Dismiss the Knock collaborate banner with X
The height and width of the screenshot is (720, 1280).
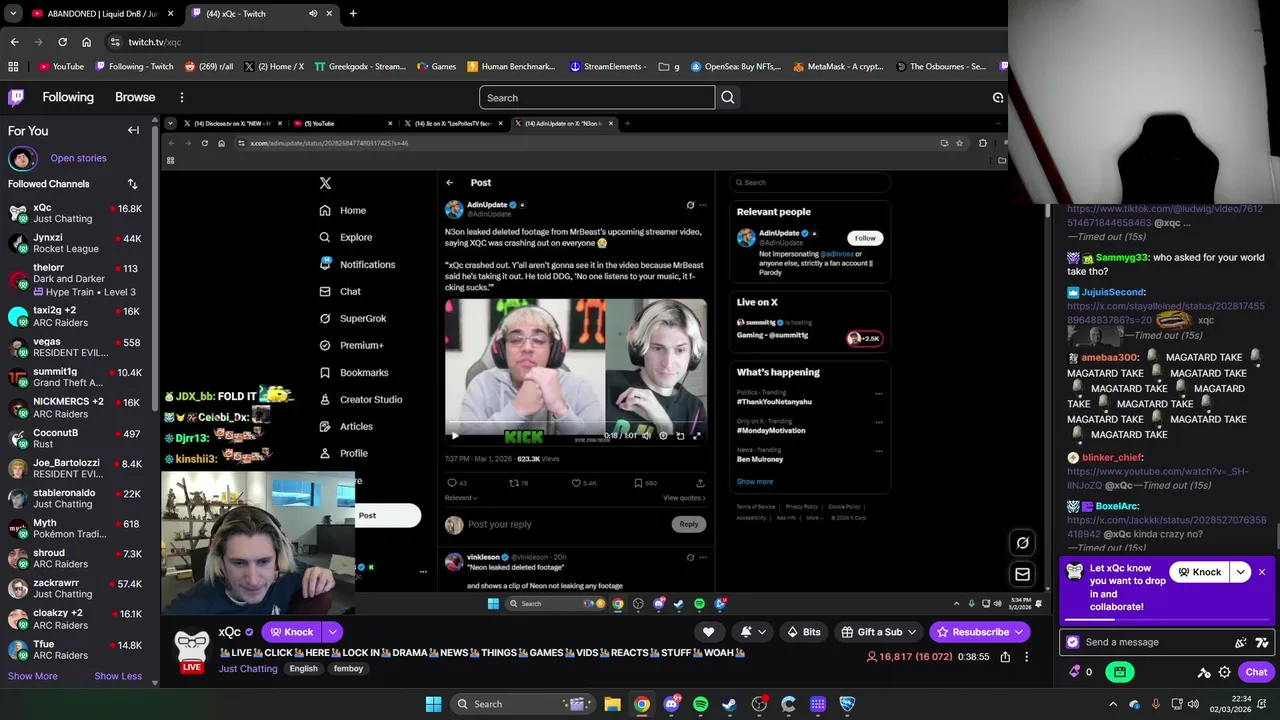click(1262, 572)
